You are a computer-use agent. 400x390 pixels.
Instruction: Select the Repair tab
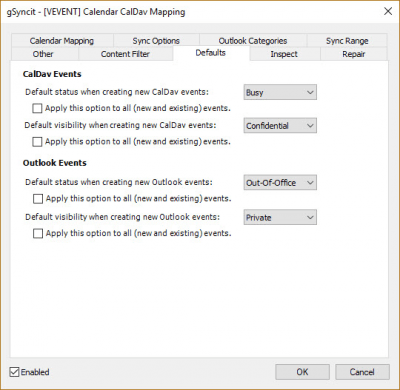[x=354, y=54]
